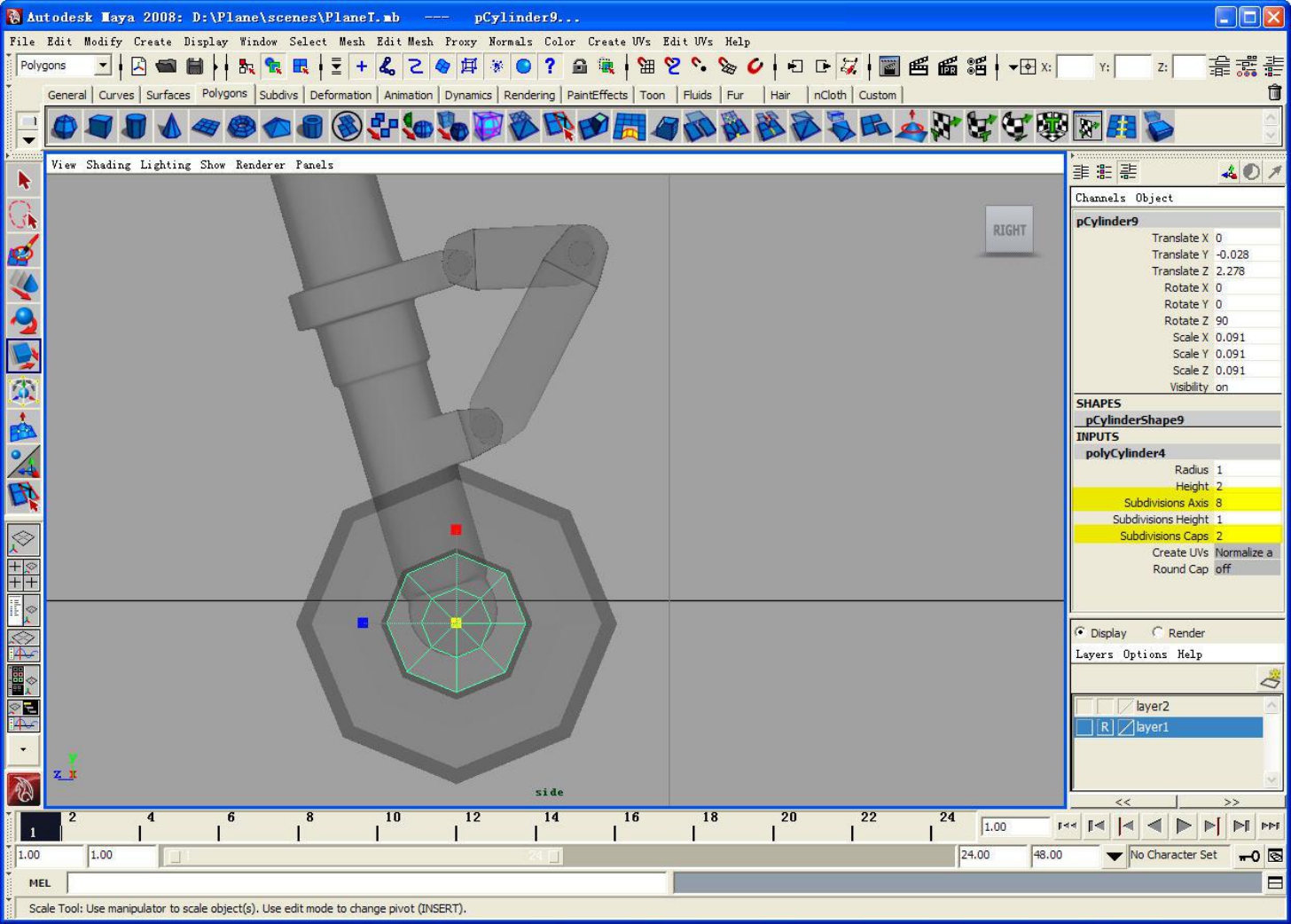Play the animation forward
The image size is (1291, 924).
point(1183,826)
